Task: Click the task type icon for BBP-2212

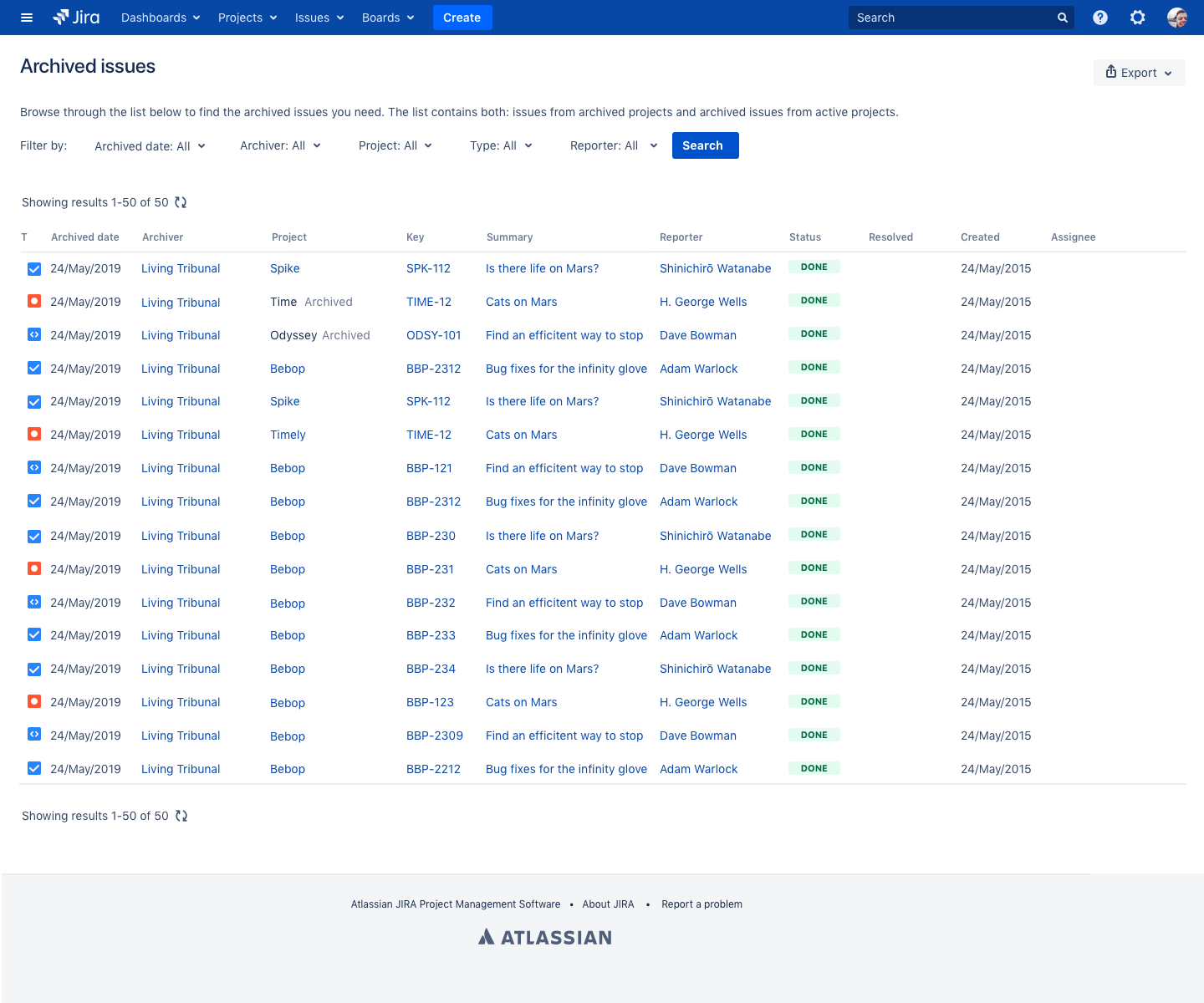Action: [34, 768]
